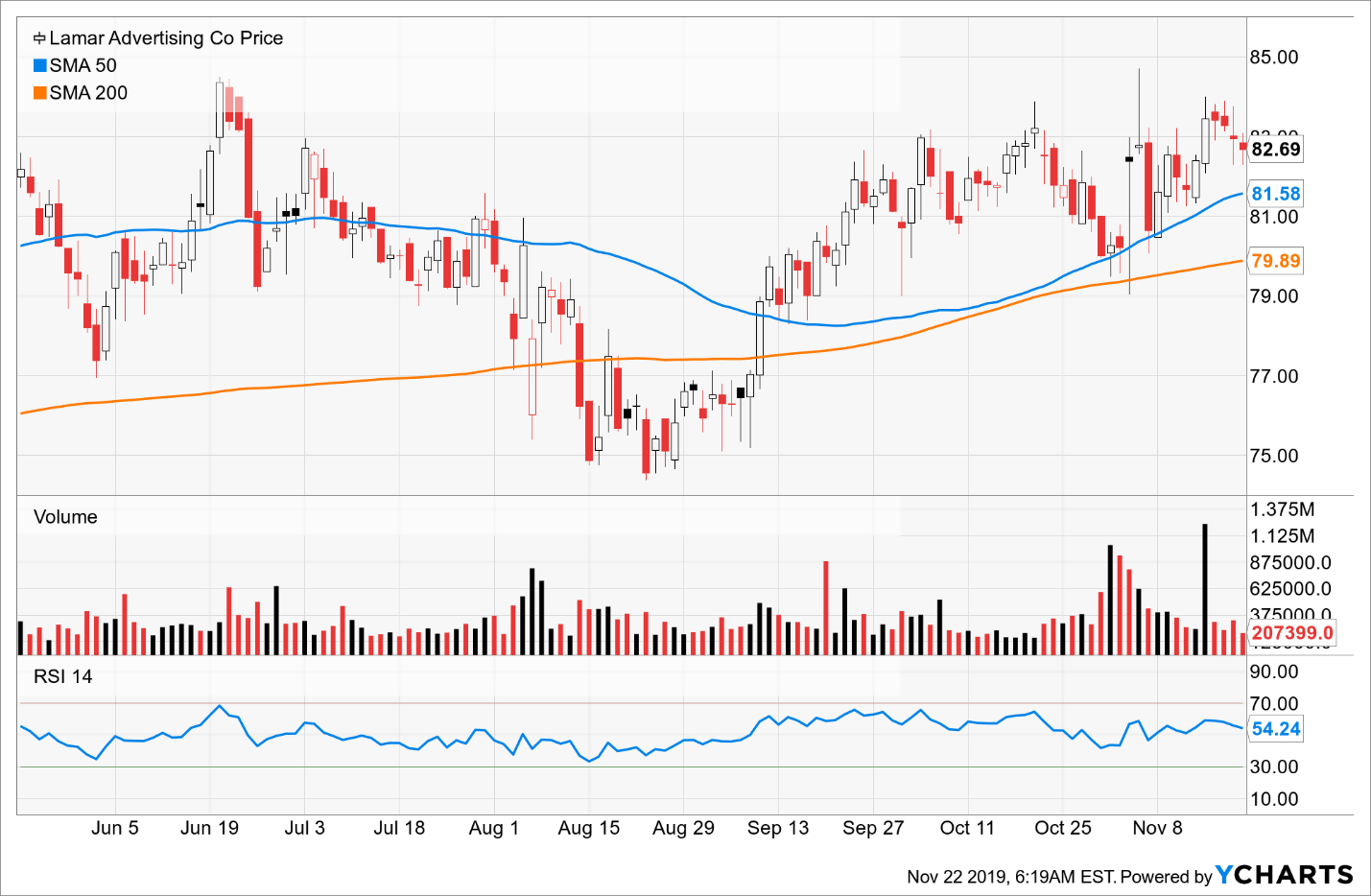The image size is (1371, 896).
Task: Click the tallest black volume bar
Action: pos(1205,589)
